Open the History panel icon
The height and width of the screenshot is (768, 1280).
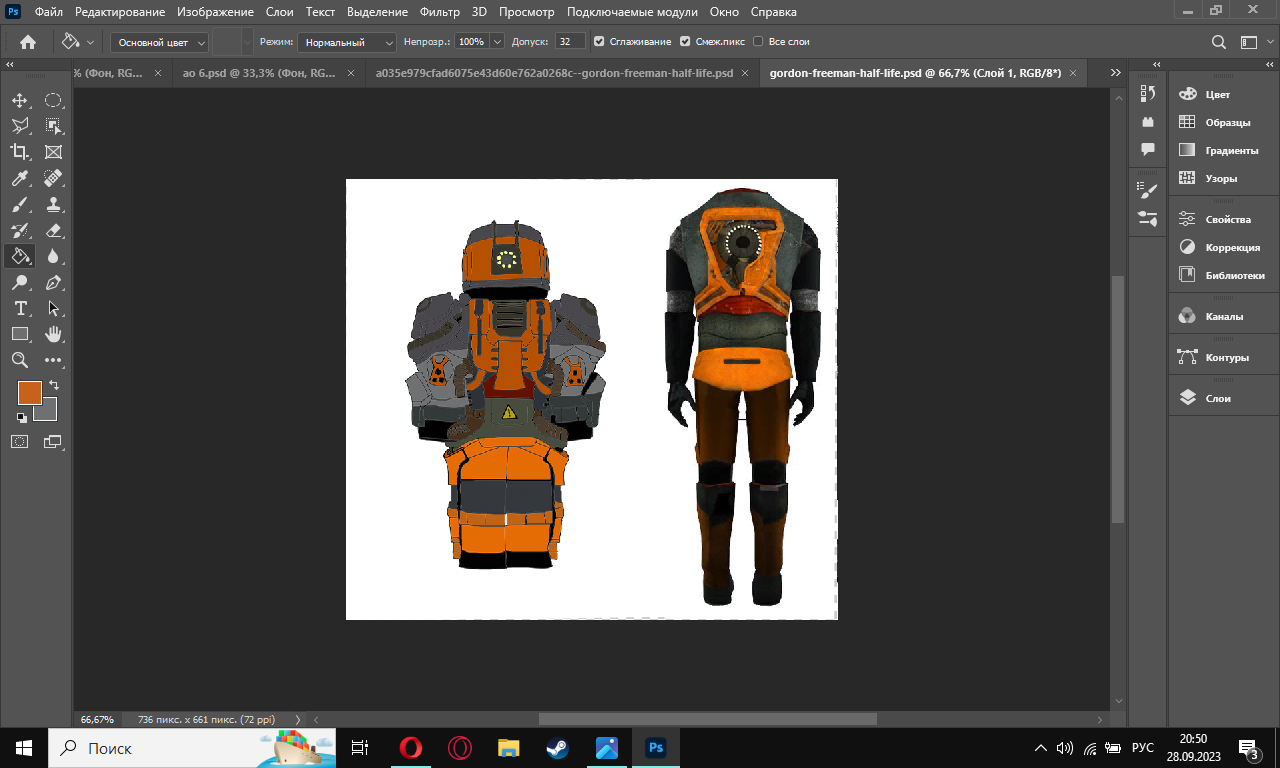[x=1148, y=93]
